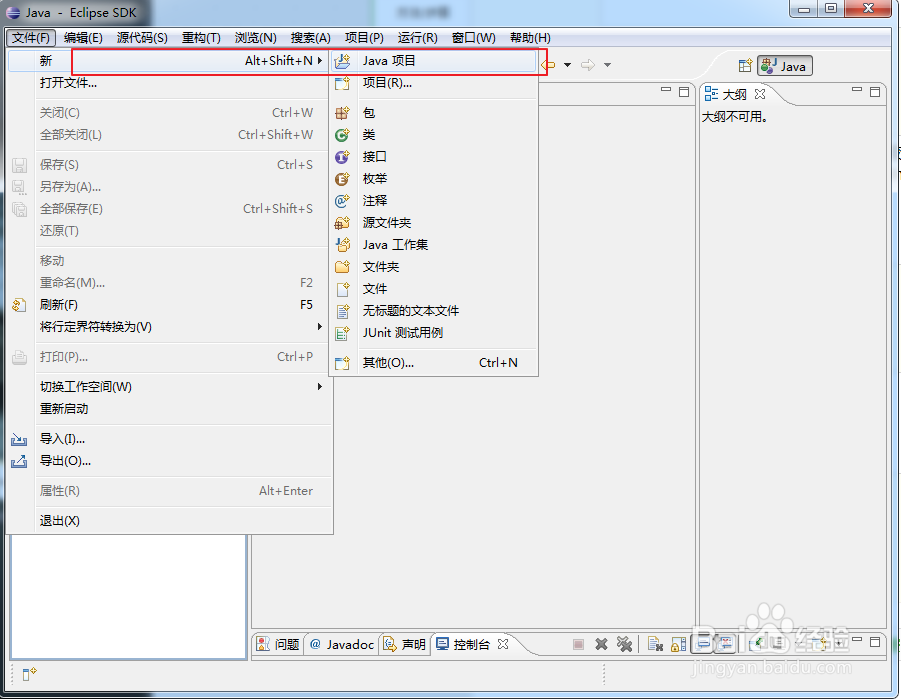Click 属性(R) menu entry
This screenshot has height=699, width=901.
pos(170,491)
